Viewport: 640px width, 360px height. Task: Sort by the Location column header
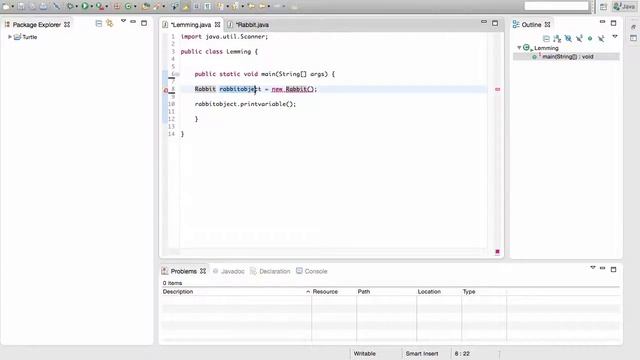[x=429, y=291]
